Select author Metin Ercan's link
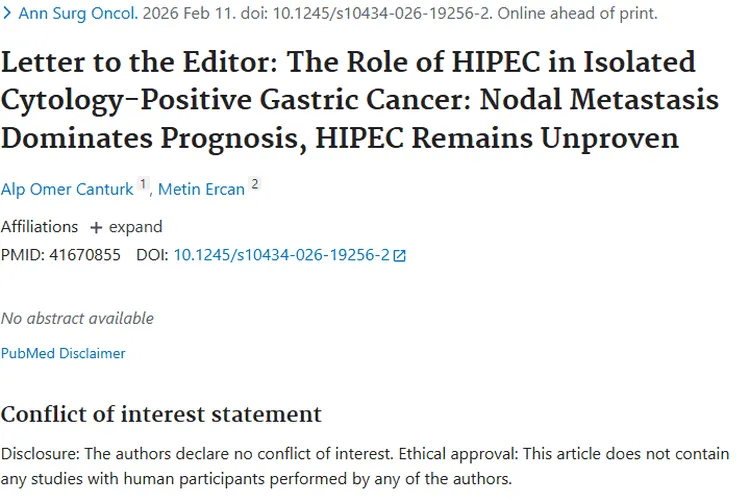750x500 pixels. coord(201,189)
